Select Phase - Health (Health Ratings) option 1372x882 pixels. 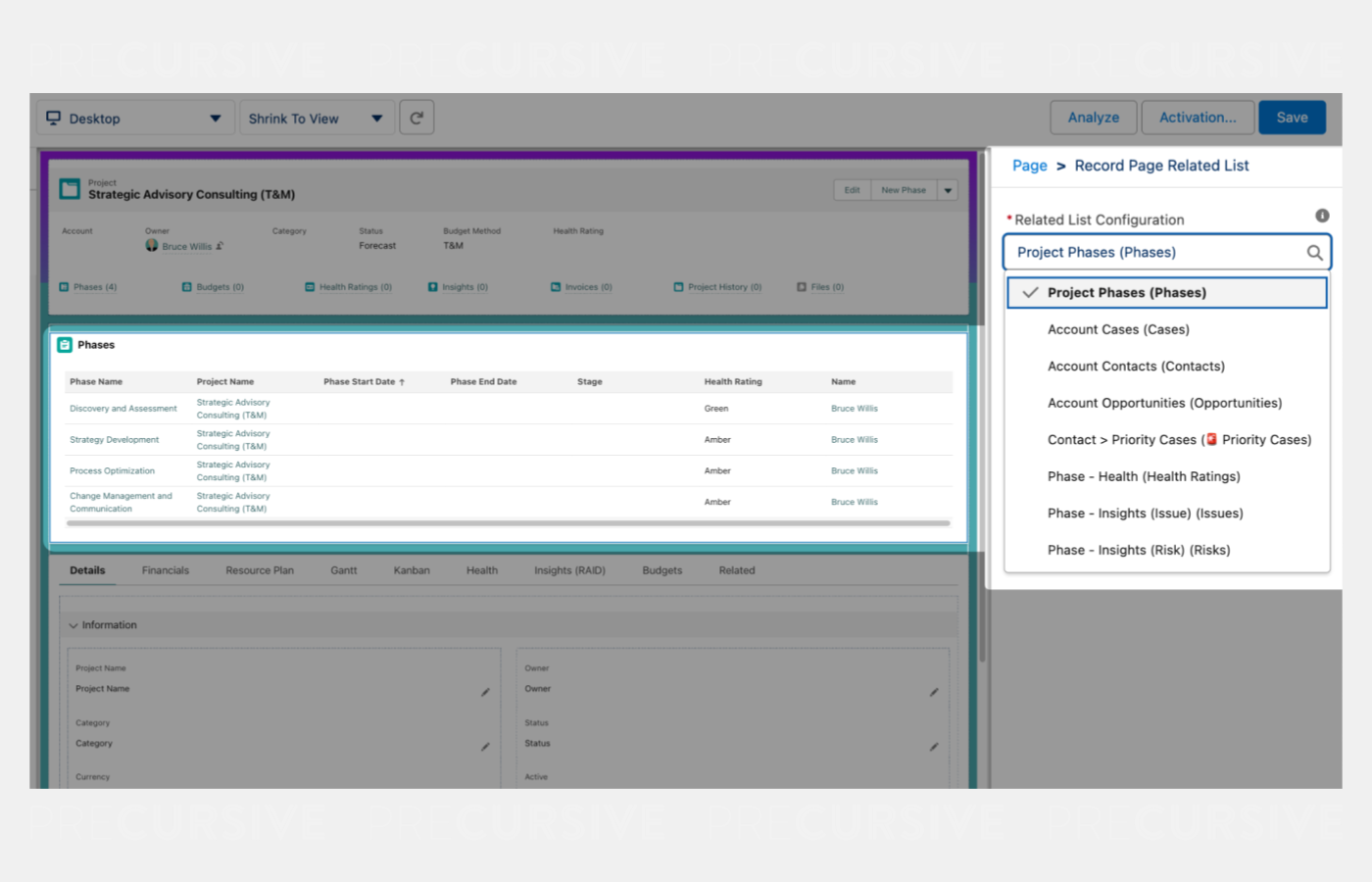pyautogui.click(x=1167, y=476)
